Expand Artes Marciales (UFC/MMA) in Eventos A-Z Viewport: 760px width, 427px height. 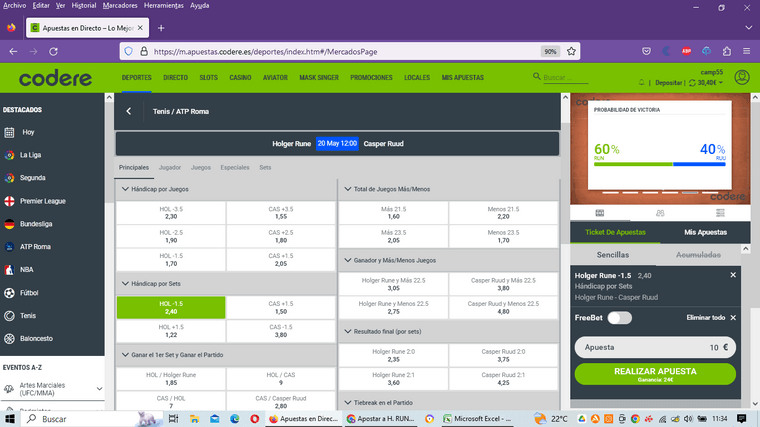click(99, 389)
